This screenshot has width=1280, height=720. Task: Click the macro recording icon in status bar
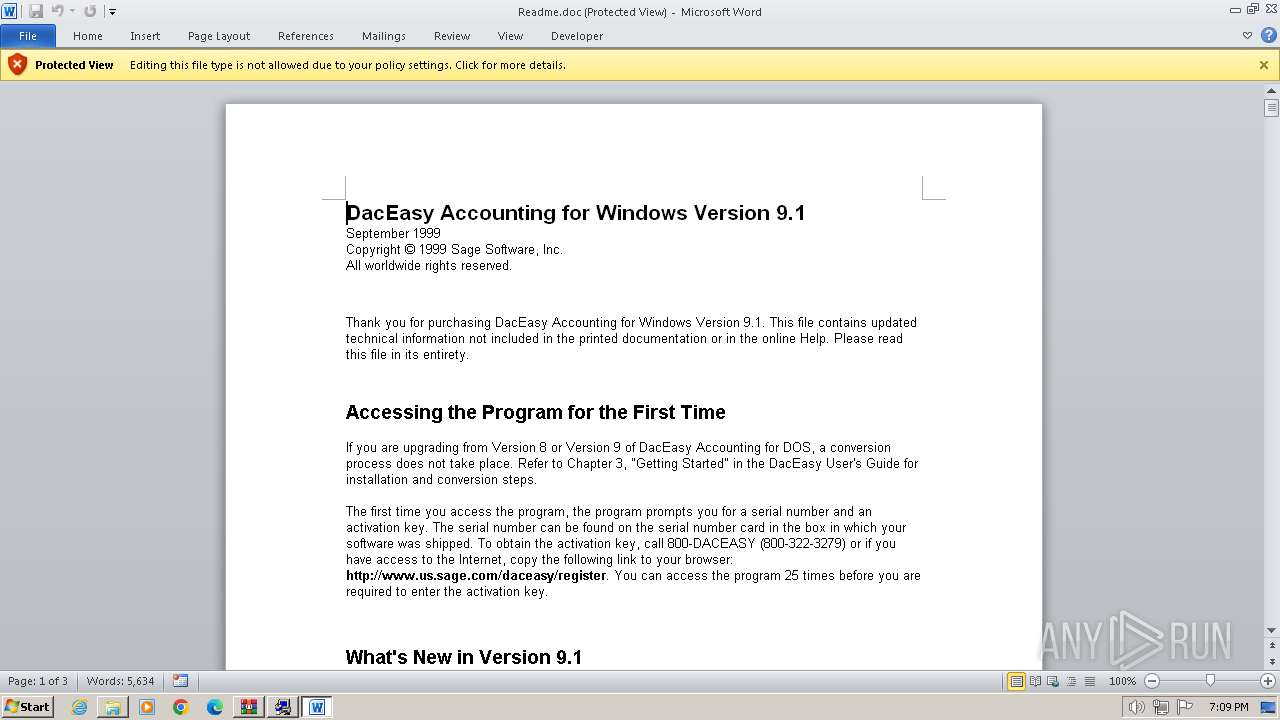180,681
